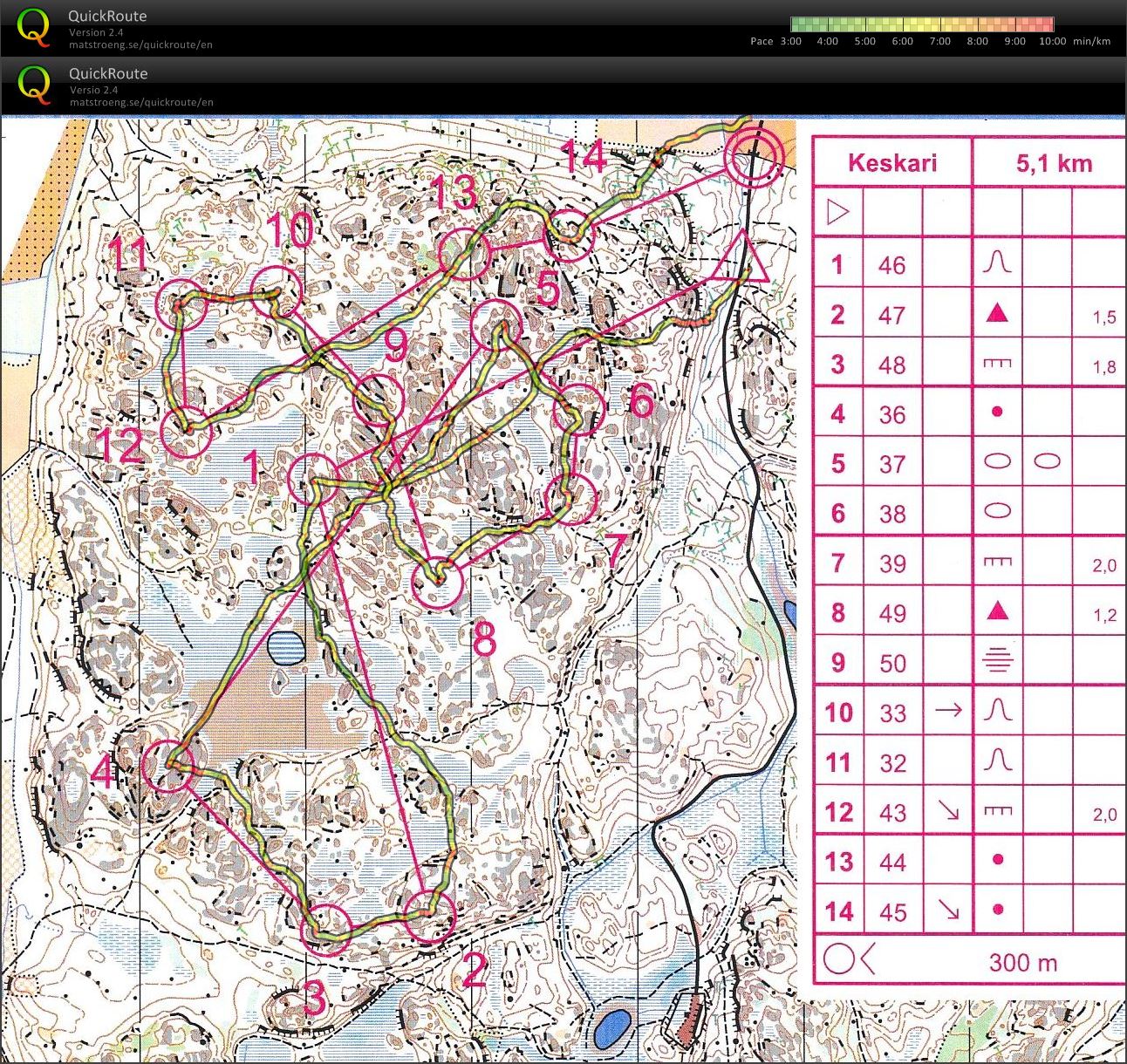Select control circle 8 on the map
The width and height of the screenshot is (1127, 1064).
436,583
